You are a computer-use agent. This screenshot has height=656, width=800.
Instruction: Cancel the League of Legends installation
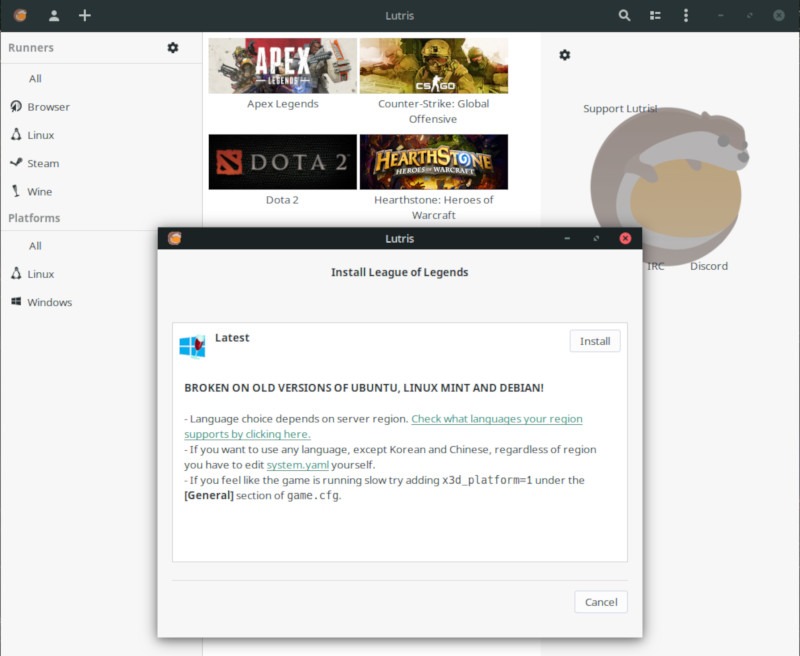(600, 602)
